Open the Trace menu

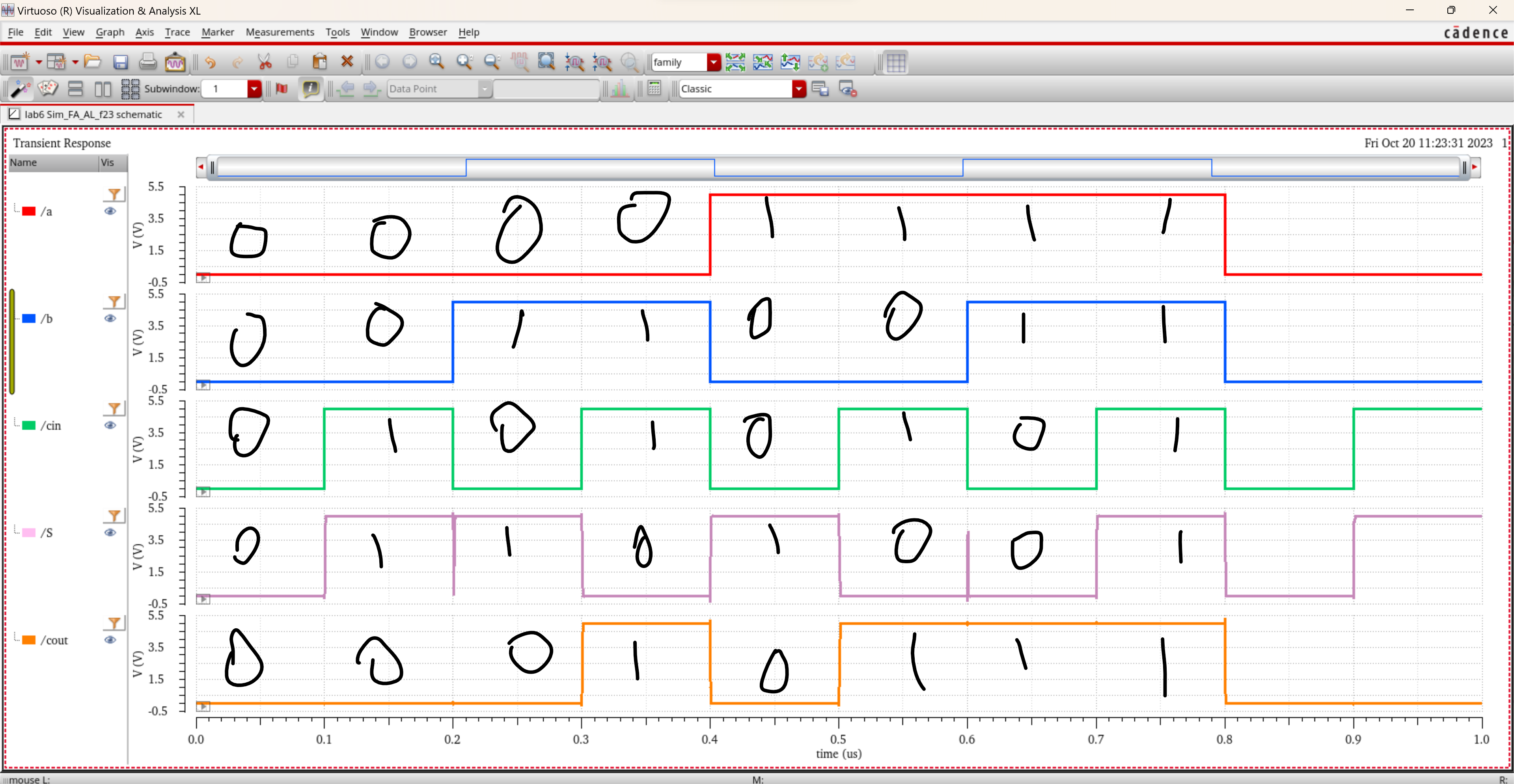[177, 32]
